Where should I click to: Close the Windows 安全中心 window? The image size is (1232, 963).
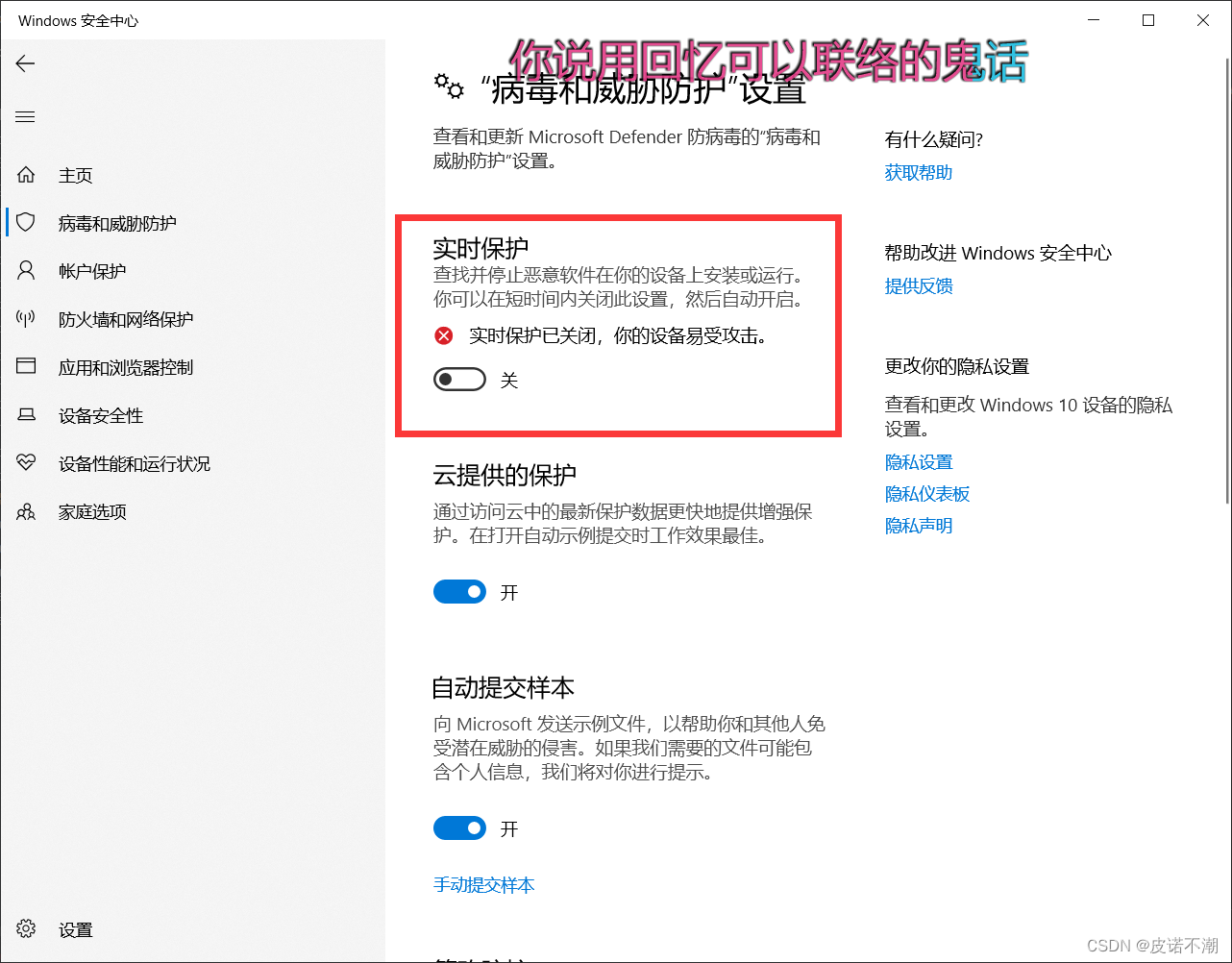pyautogui.click(x=1203, y=20)
